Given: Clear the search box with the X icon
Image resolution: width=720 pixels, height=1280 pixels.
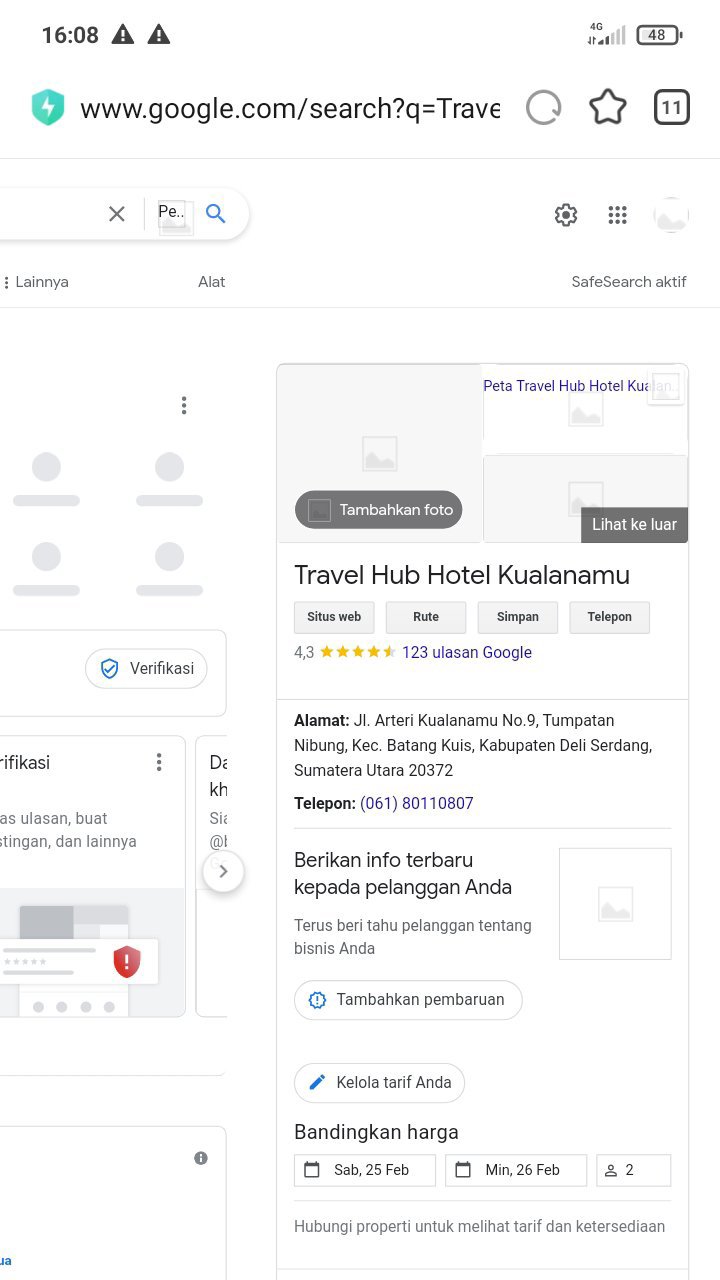Looking at the screenshot, I should (117, 213).
